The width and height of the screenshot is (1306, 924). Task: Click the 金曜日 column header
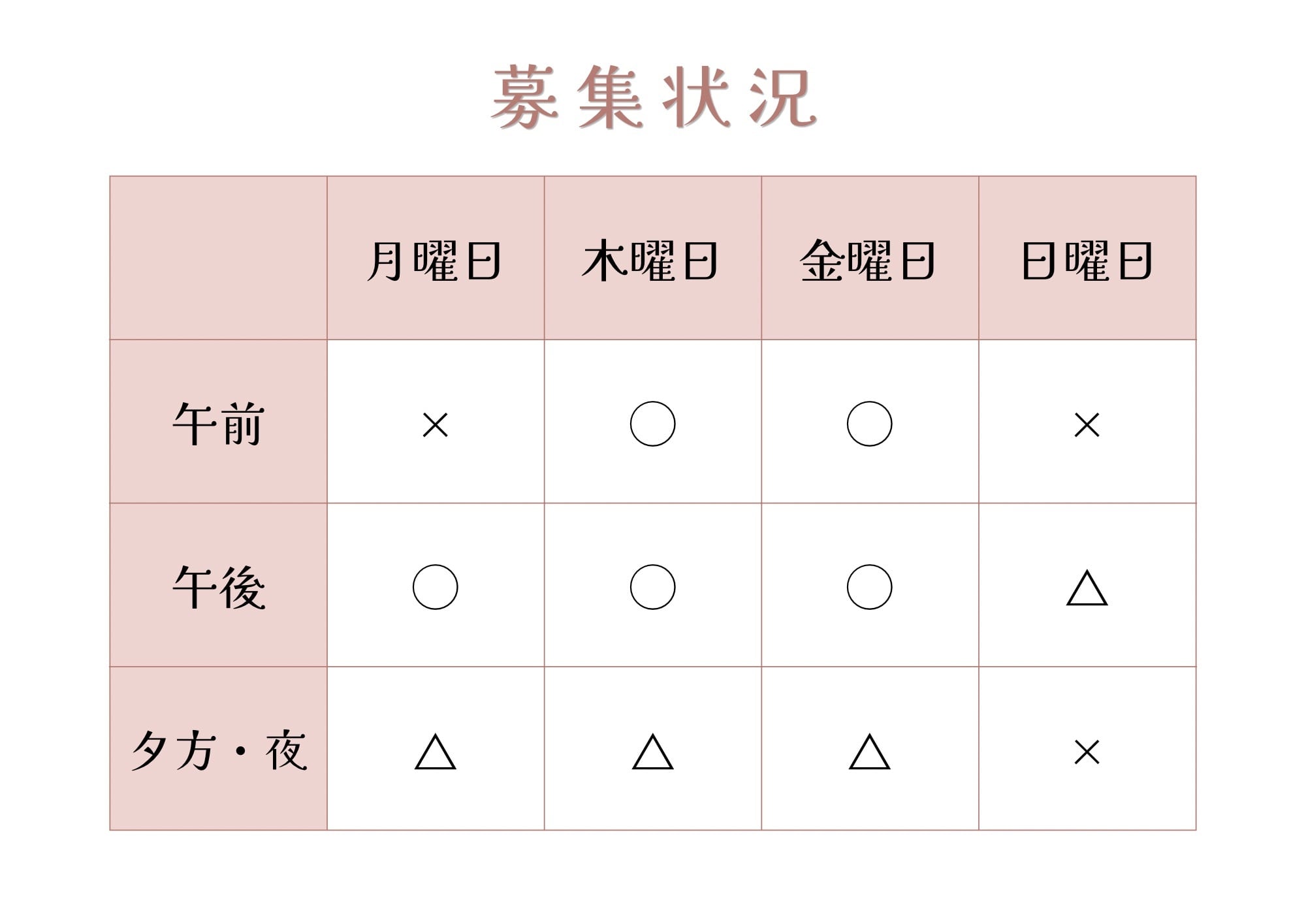click(x=868, y=261)
